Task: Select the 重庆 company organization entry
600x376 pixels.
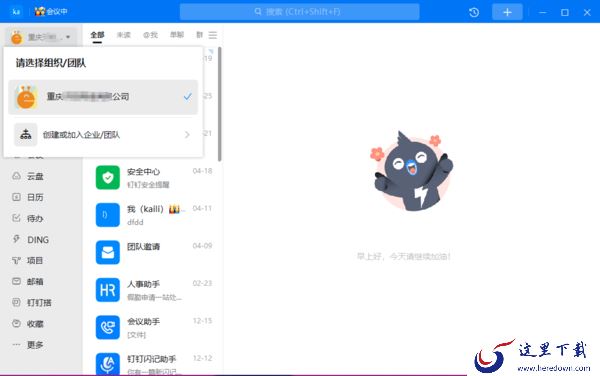Action: pyautogui.click(x=103, y=97)
